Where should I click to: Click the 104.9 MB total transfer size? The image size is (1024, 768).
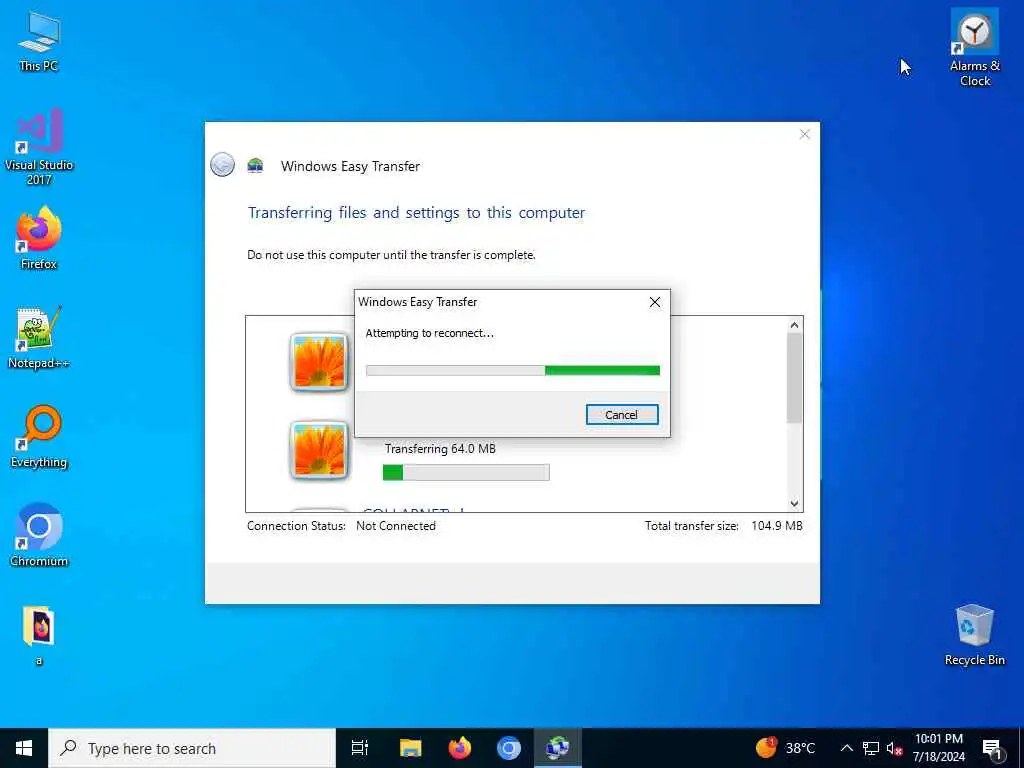[776, 526]
